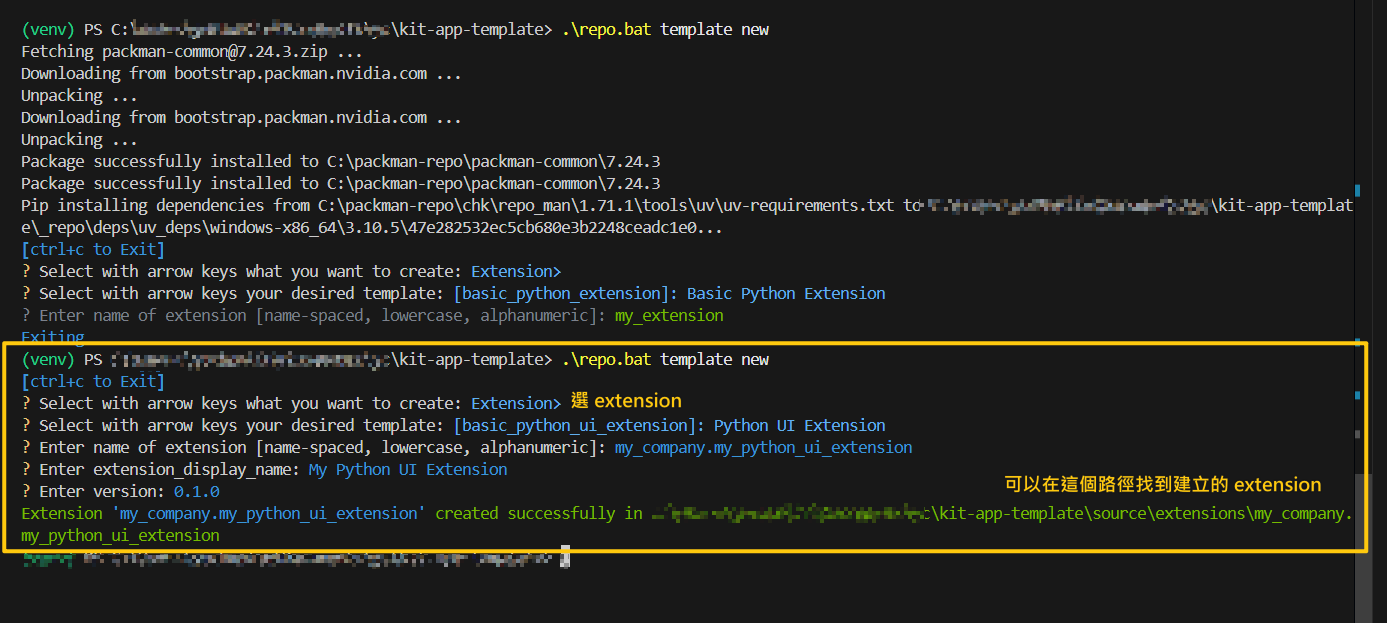
Task: Click the 'my_company.my_python_ui_extension' name entry
Action: (x=763, y=448)
